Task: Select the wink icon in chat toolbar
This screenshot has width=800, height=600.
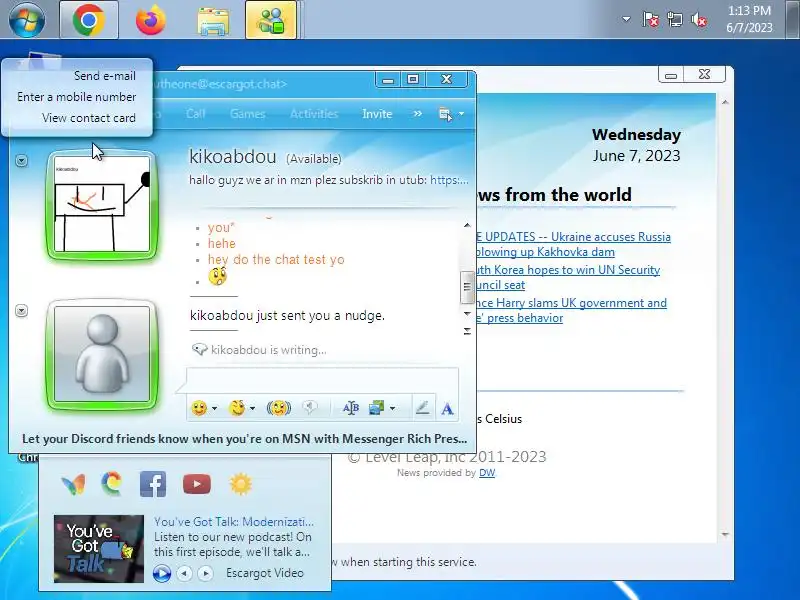Action: point(237,408)
